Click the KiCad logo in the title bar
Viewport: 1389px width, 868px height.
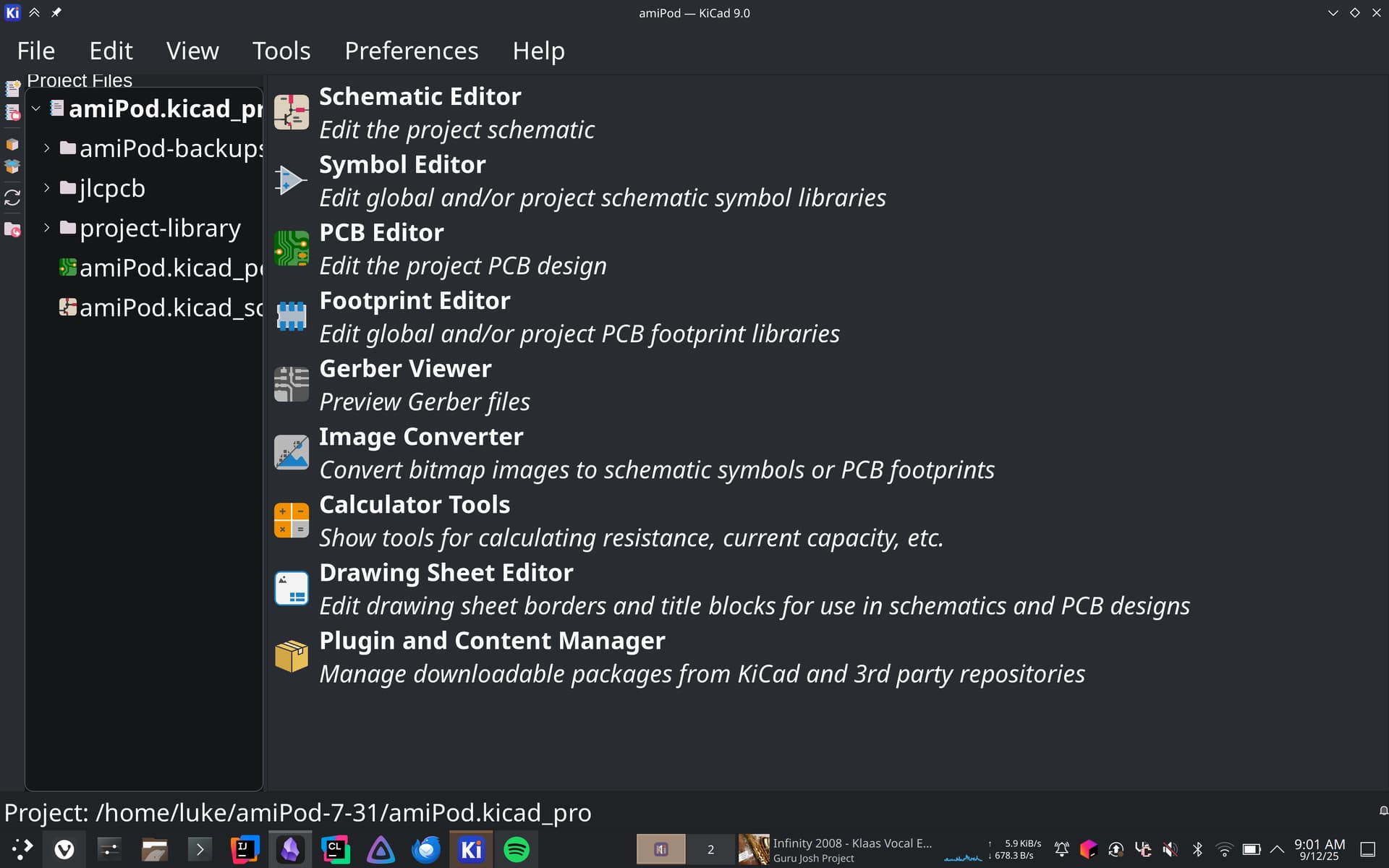pyautogui.click(x=13, y=13)
